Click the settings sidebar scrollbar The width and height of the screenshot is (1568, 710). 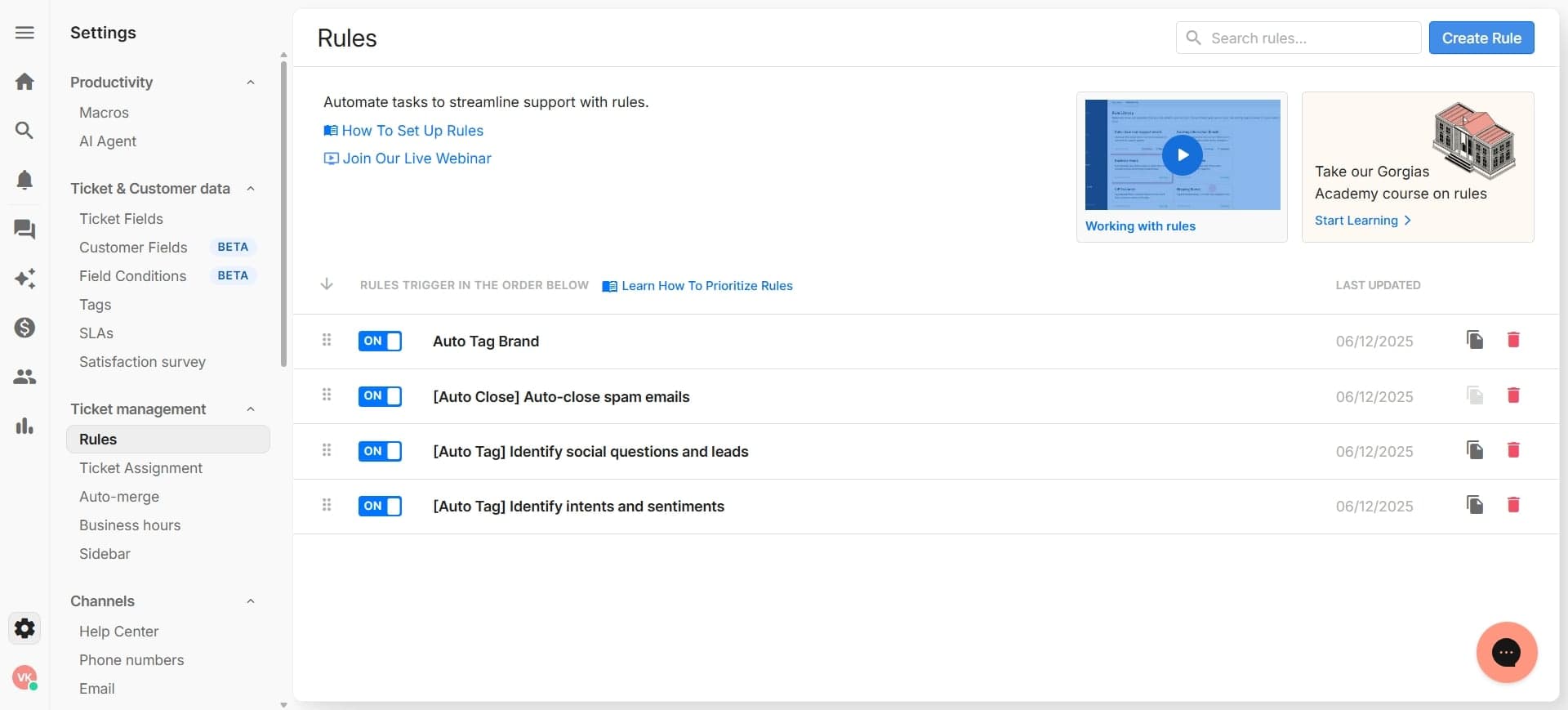tap(283, 212)
